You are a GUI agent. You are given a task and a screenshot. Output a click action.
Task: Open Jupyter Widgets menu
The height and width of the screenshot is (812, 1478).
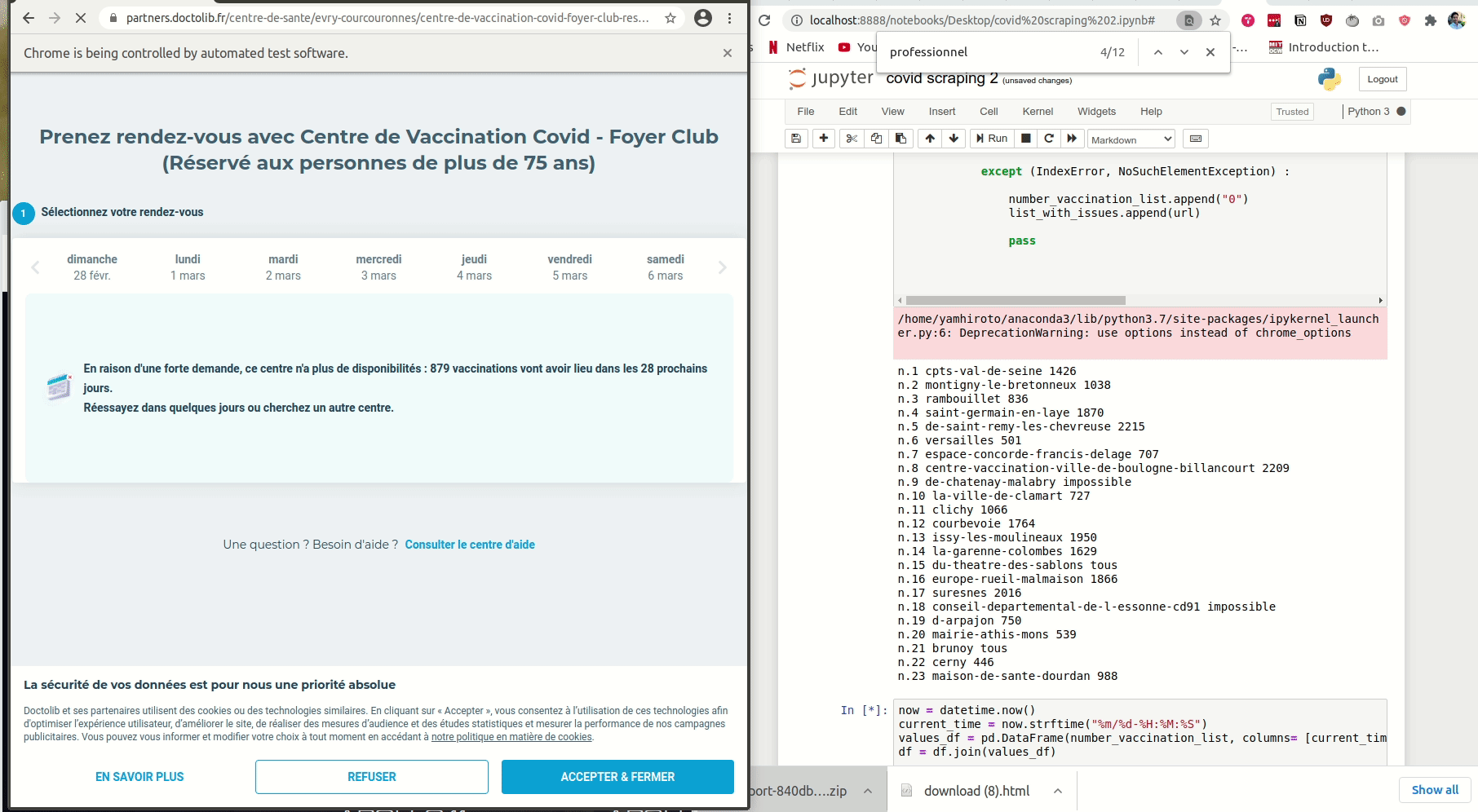(x=1096, y=112)
